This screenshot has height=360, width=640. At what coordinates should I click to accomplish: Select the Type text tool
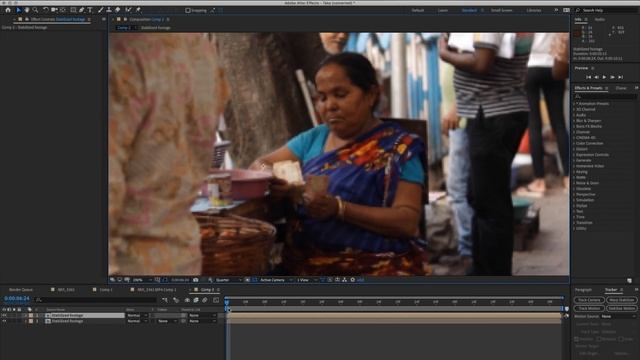(x=90, y=10)
